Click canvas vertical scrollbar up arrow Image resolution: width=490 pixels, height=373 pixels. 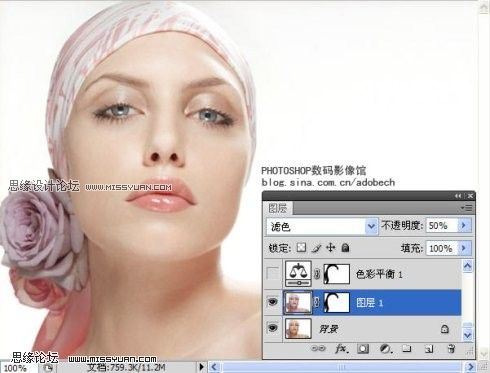[x=484, y=8]
